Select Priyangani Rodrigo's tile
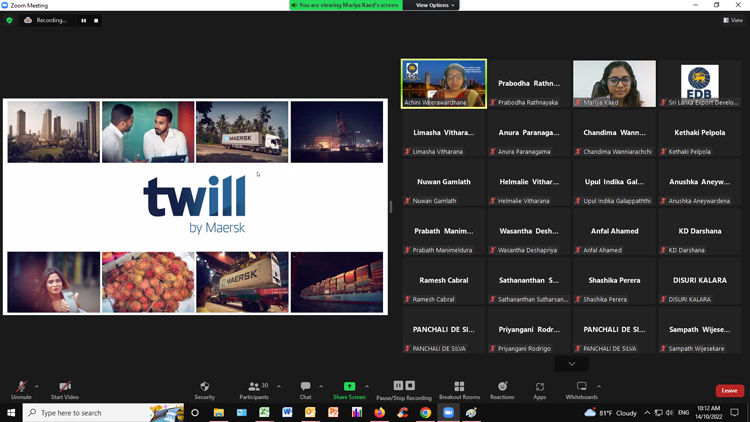Viewport: 750px width, 422px height. tap(529, 330)
